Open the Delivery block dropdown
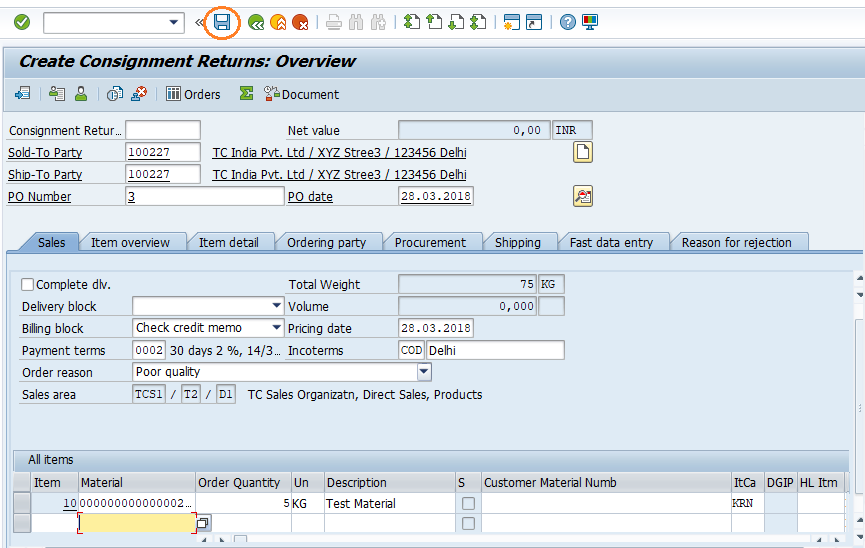Image resolution: width=865 pixels, height=548 pixels. 276,306
